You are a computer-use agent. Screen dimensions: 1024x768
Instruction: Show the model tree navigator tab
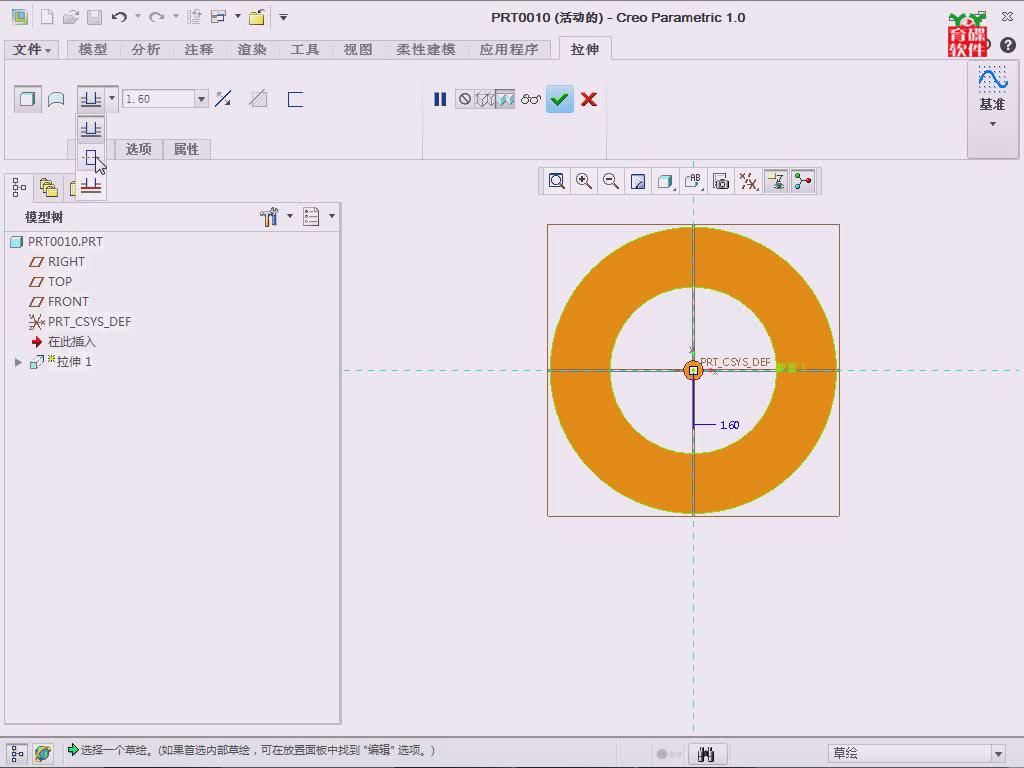(19, 188)
